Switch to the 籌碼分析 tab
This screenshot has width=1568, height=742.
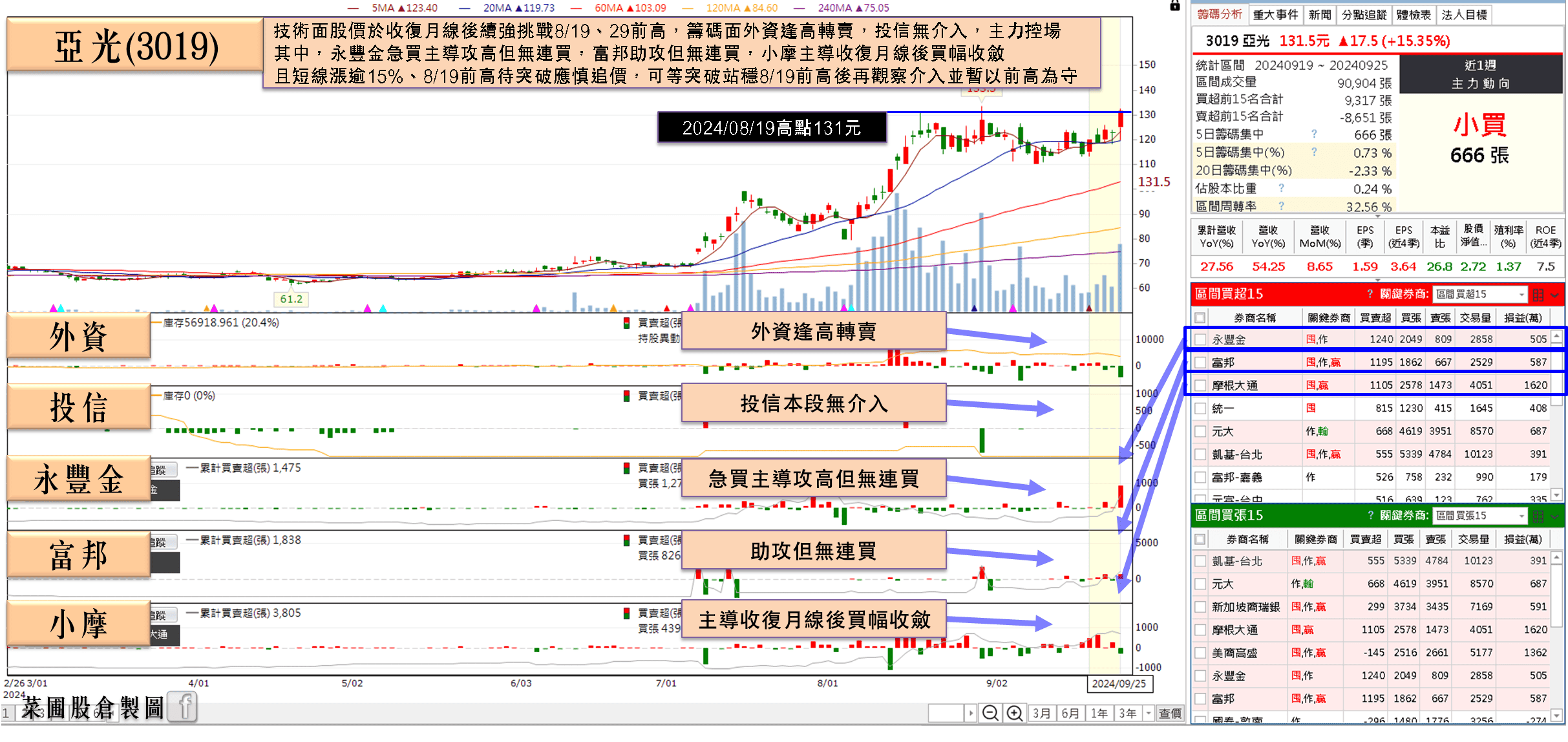coord(1219,14)
